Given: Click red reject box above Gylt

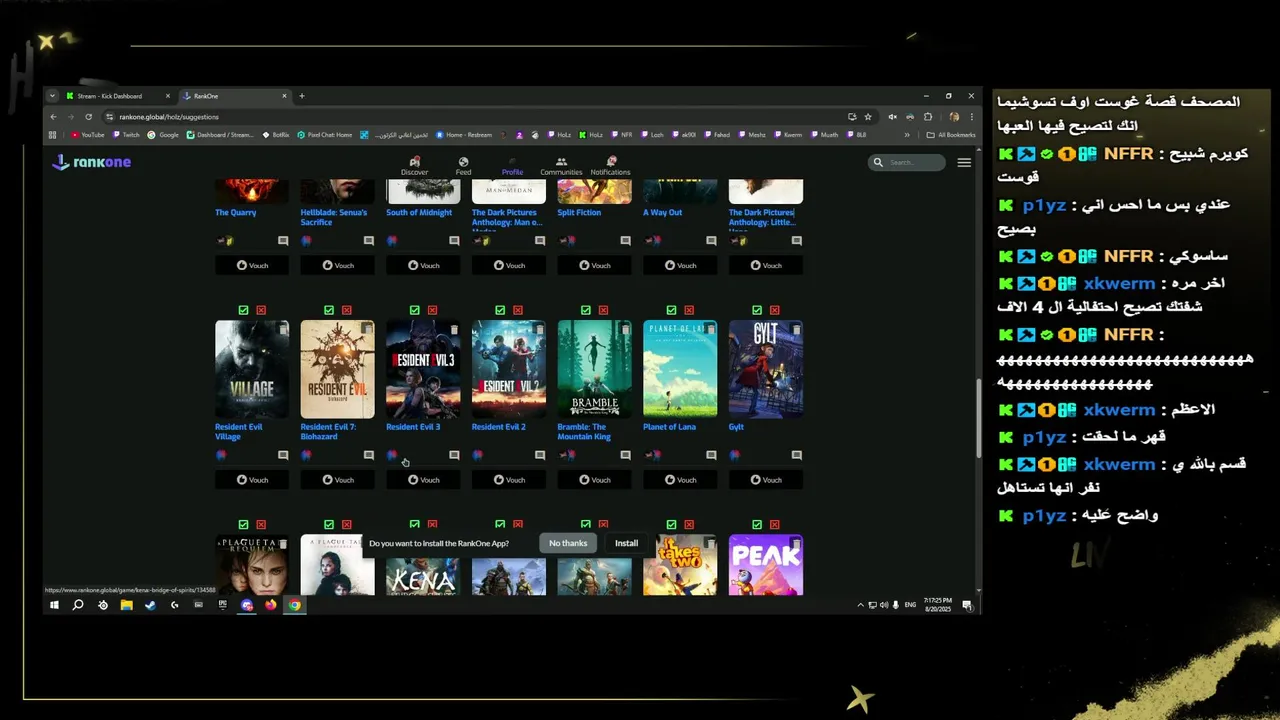Looking at the screenshot, I should [x=774, y=310].
